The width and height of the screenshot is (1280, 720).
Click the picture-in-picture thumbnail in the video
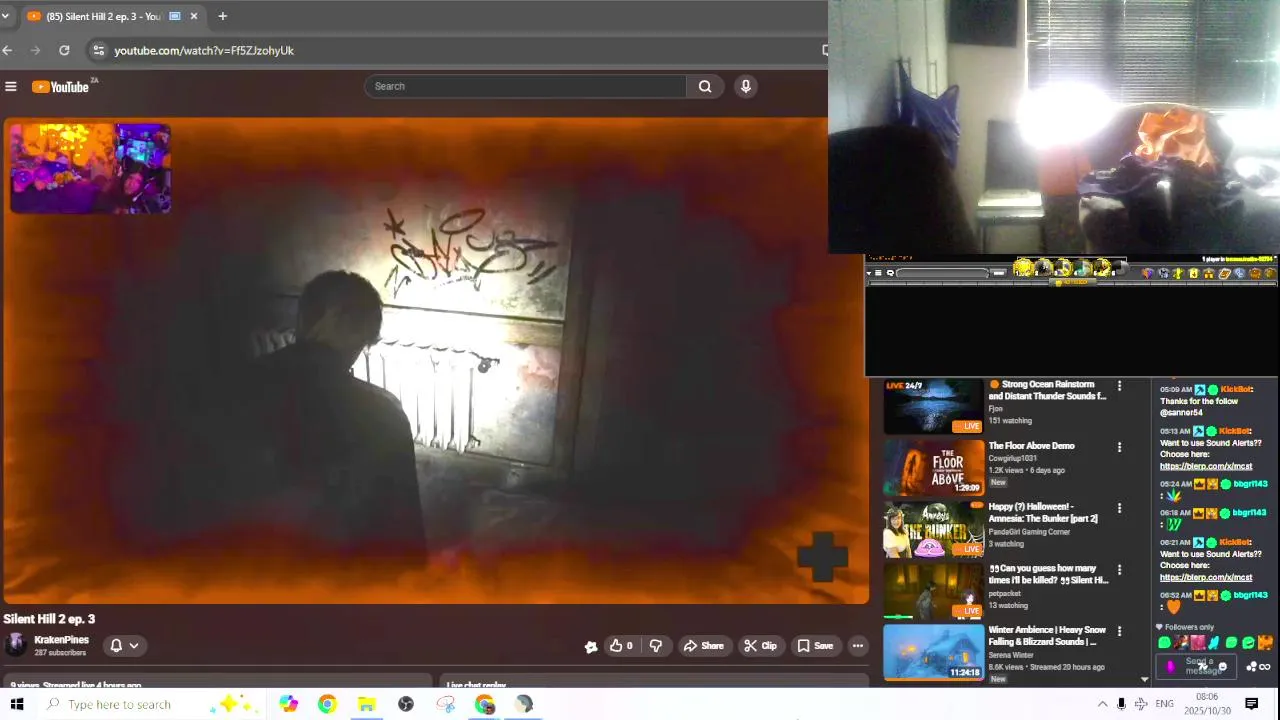pos(90,168)
